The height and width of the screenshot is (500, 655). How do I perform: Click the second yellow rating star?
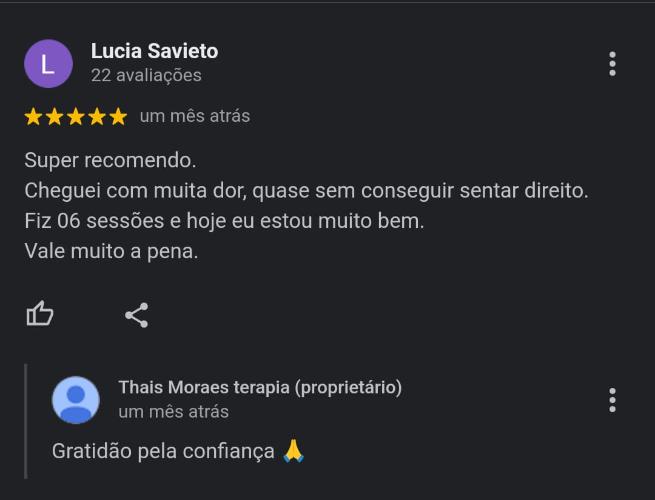coord(54,117)
